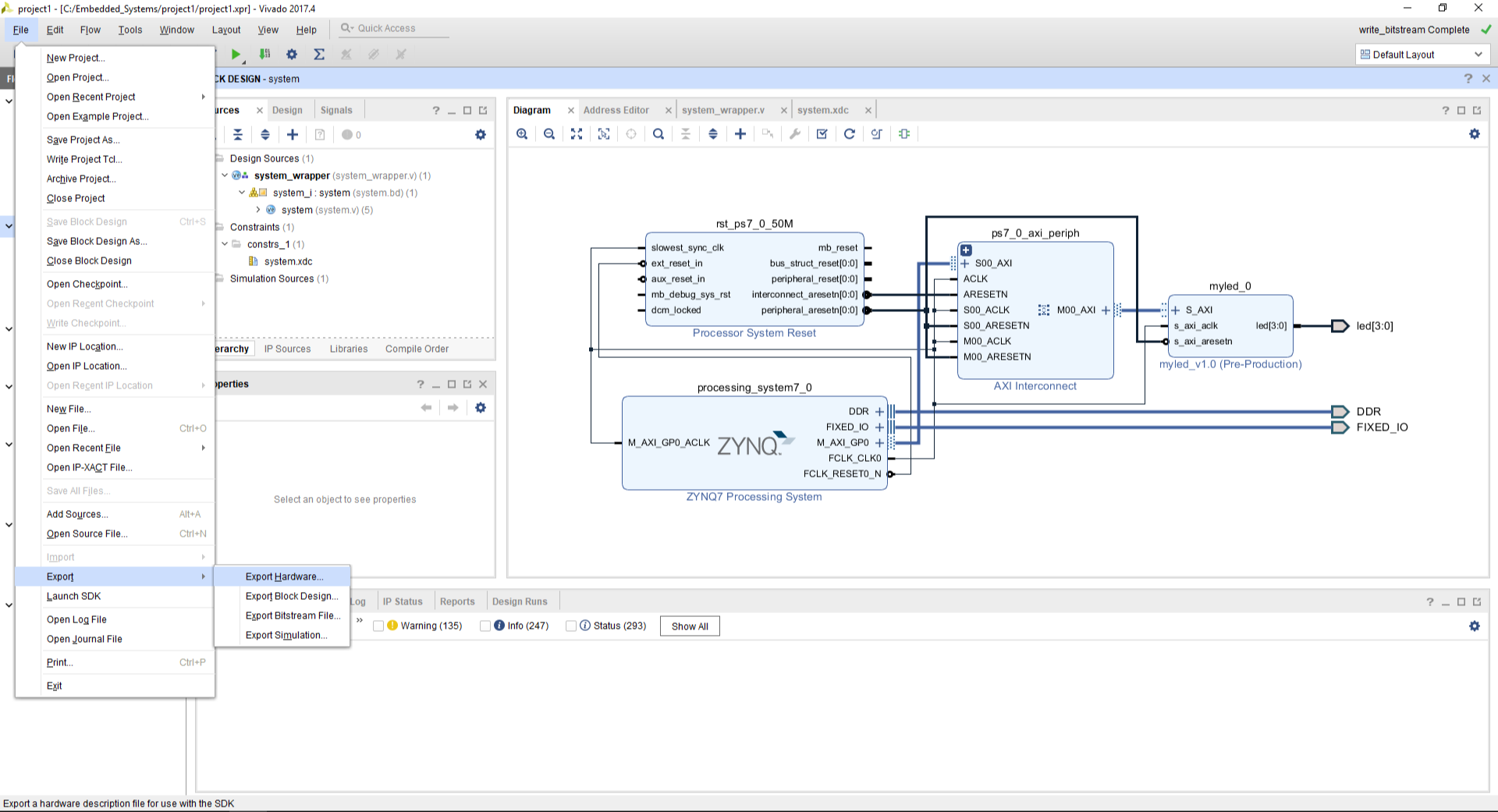This screenshot has height=812, width=1498.
Task: Toggle Warning (135) message filter checkbox
Action: tap(378, 626)
